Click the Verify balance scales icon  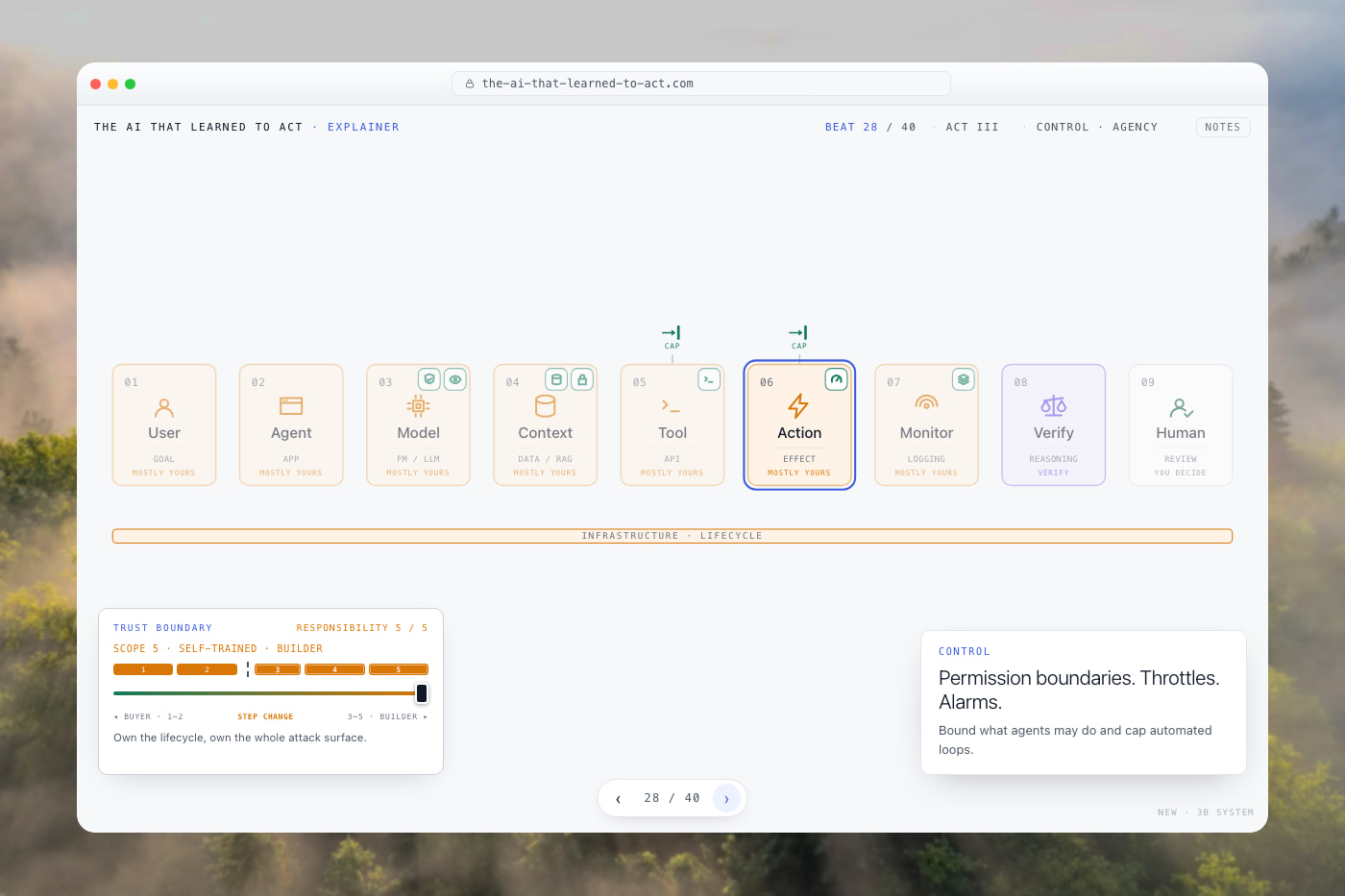[1054, 406]
